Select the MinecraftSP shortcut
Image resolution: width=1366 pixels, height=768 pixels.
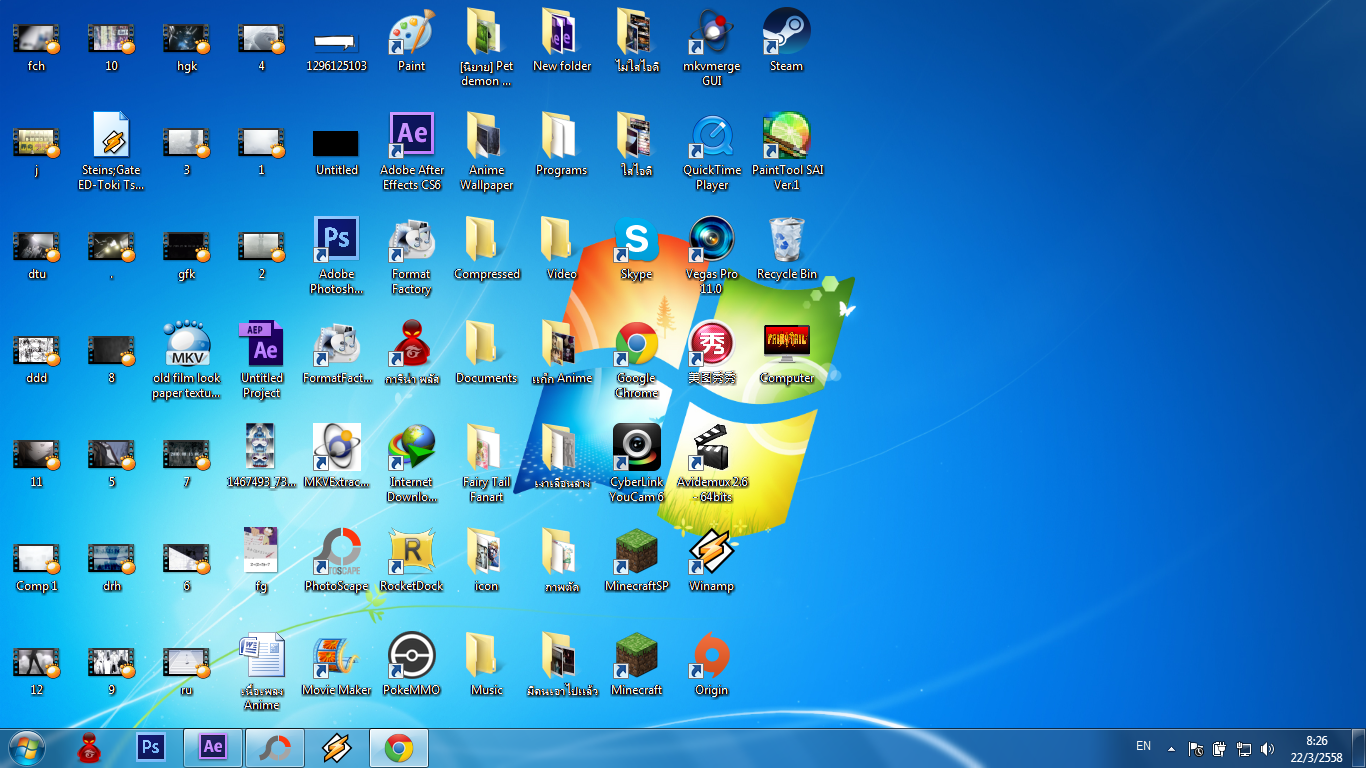coord(636,561)
